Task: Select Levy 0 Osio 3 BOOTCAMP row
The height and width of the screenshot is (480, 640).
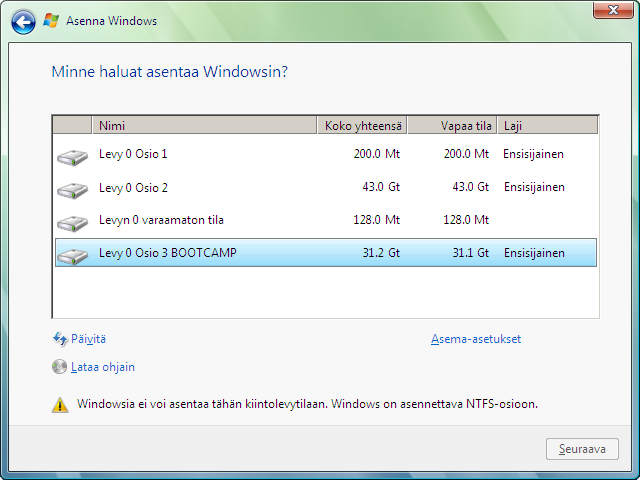Action: click(x=326, y=253)
